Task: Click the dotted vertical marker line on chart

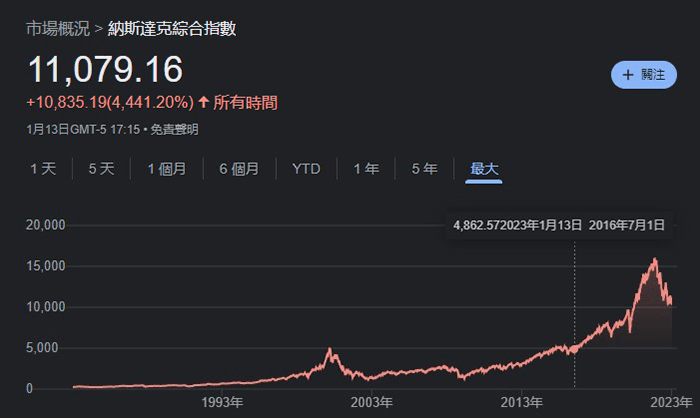Action: [575, 313]
